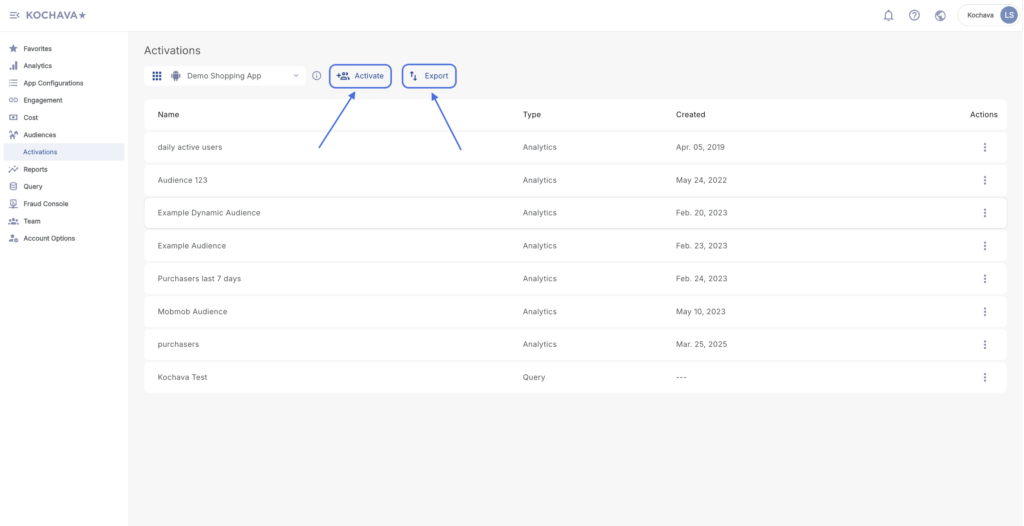Click the Activate button

(360, 76)
